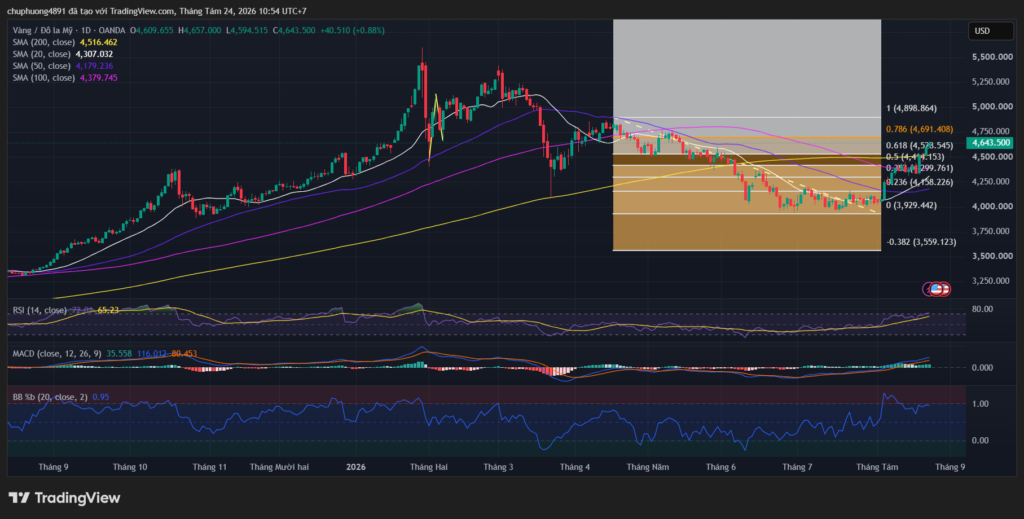This screenshot has width=1024, height=519.
Task: Click the Tháng Năm time axis label
Action: tap(647, 467)
